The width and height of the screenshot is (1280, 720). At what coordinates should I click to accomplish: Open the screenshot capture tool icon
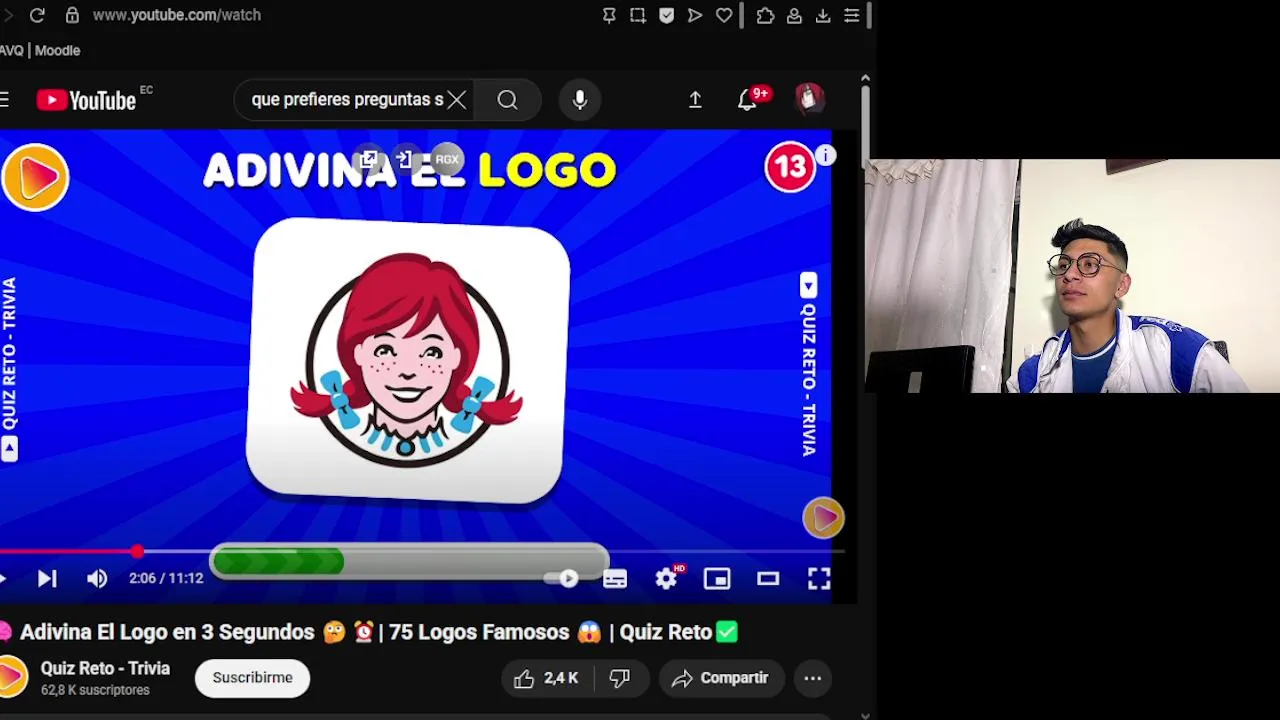[638, 15]
